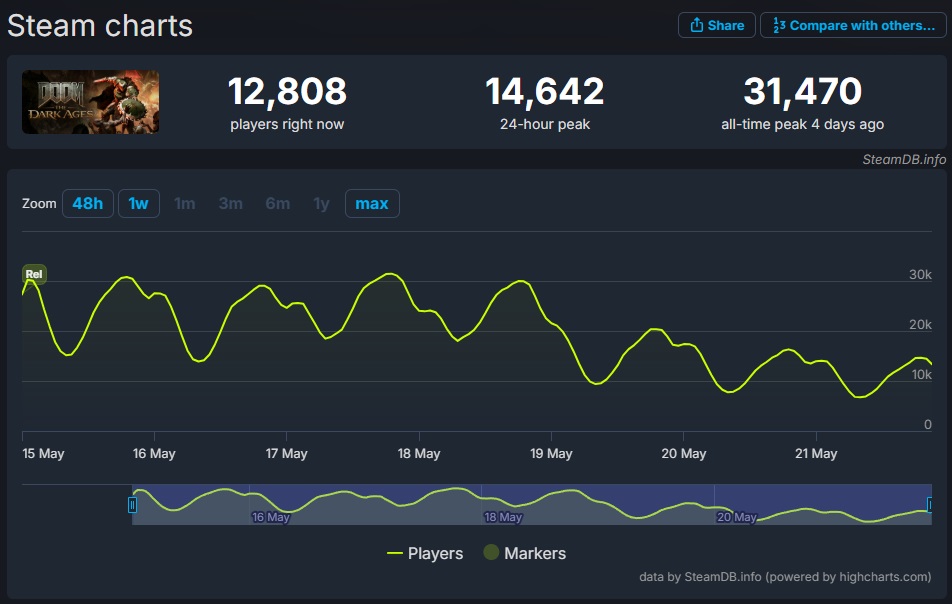Toggle the Markers series in legend

(525, 553)
